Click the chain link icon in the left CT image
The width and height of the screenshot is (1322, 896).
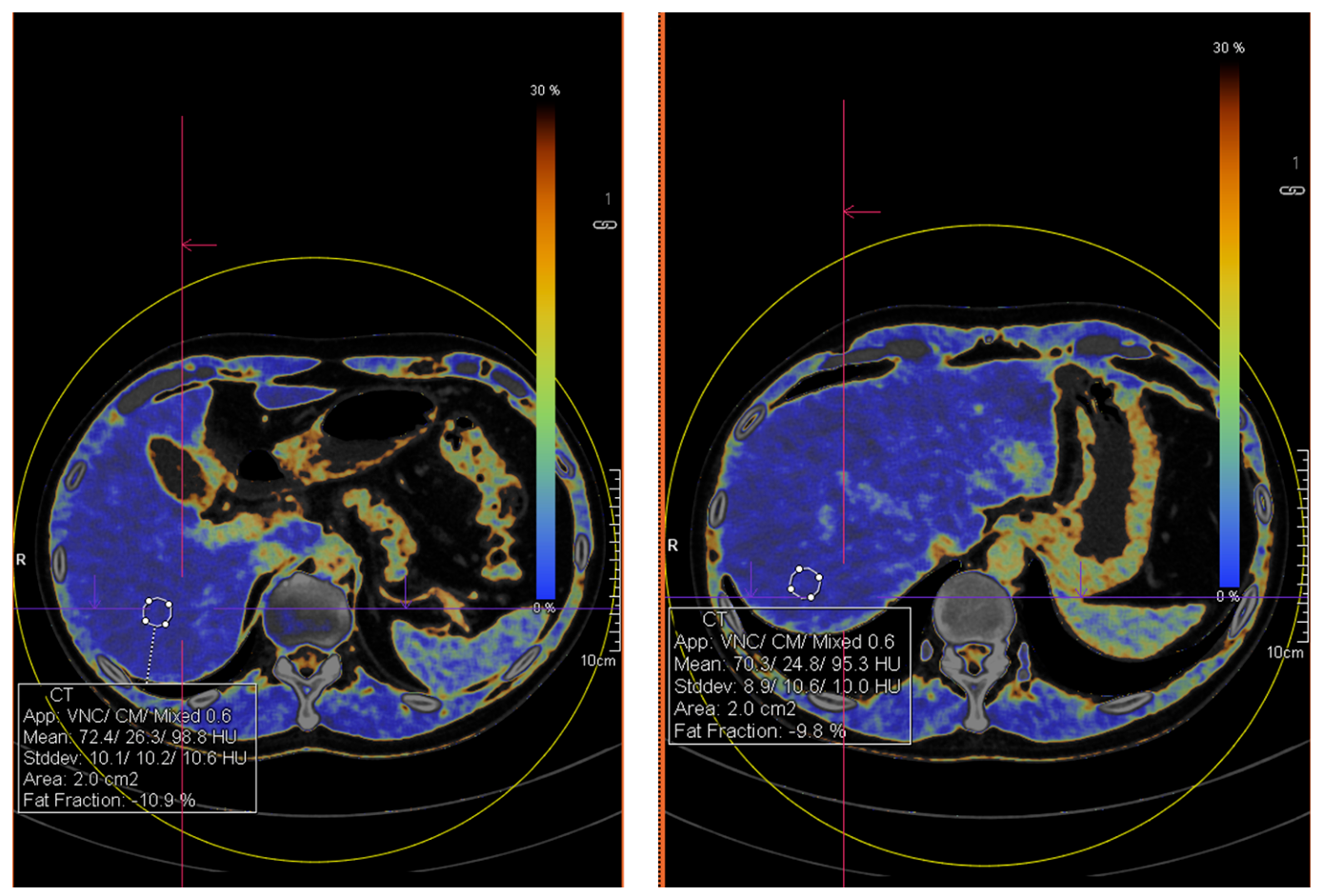[x=605, y=225]
